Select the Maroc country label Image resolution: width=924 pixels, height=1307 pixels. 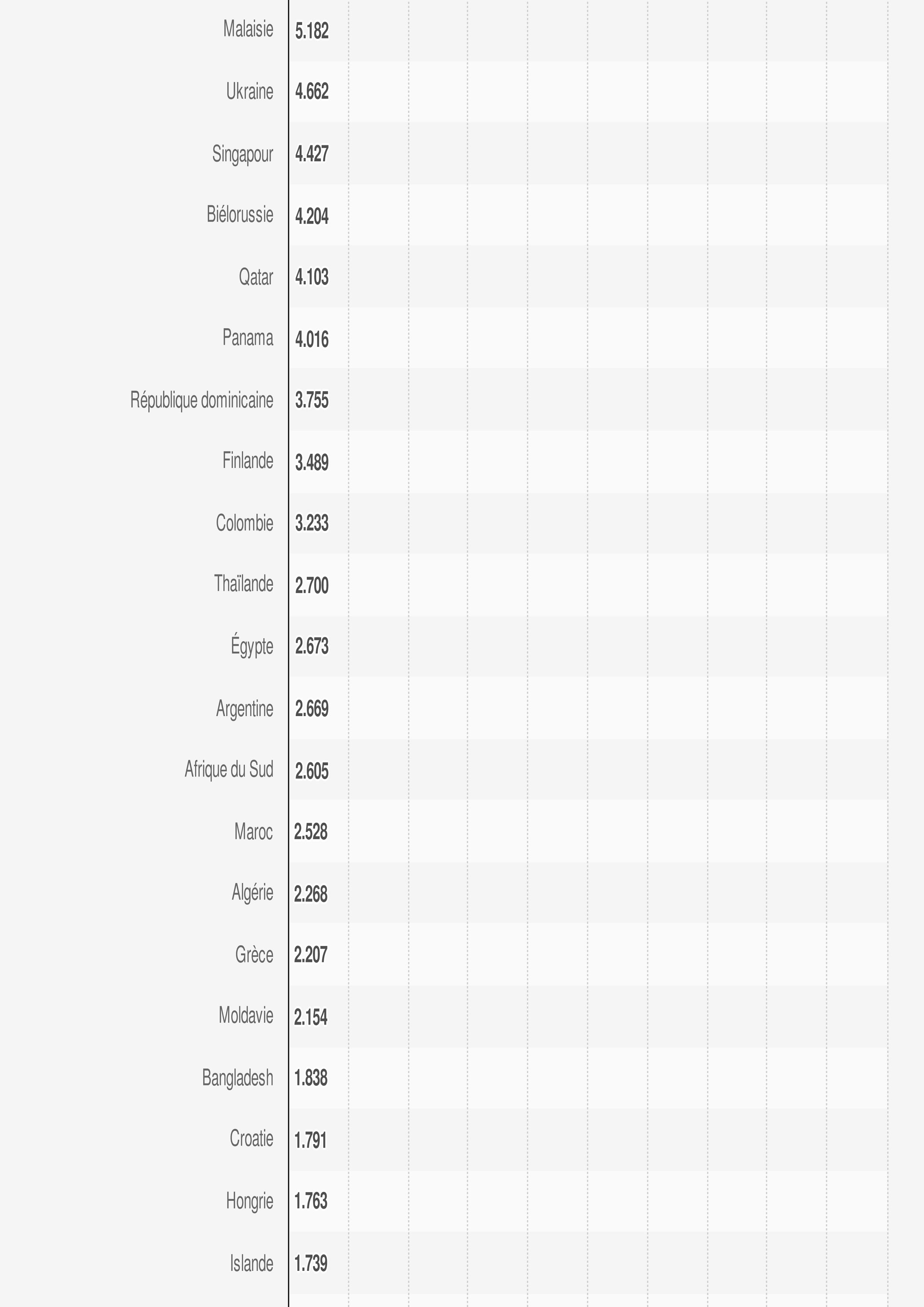point(253,832)
